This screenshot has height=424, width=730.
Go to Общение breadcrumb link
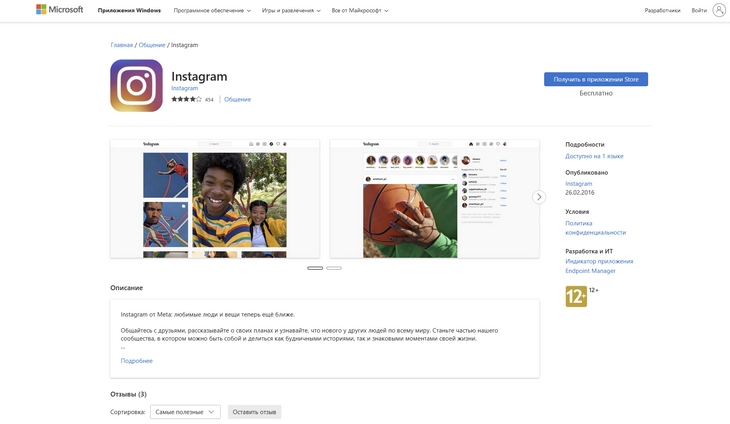point(152,45)
